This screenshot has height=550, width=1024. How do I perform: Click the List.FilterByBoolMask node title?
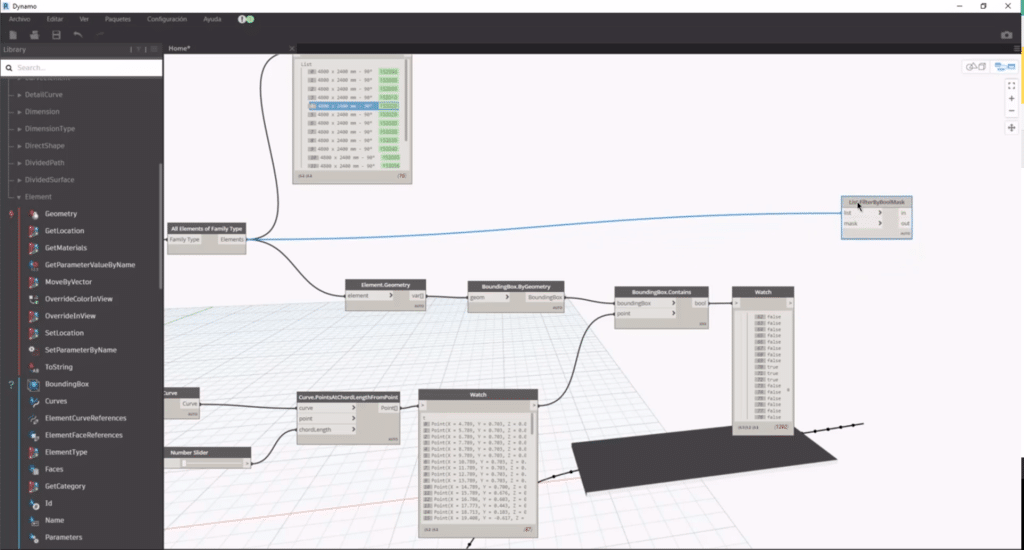876,202
